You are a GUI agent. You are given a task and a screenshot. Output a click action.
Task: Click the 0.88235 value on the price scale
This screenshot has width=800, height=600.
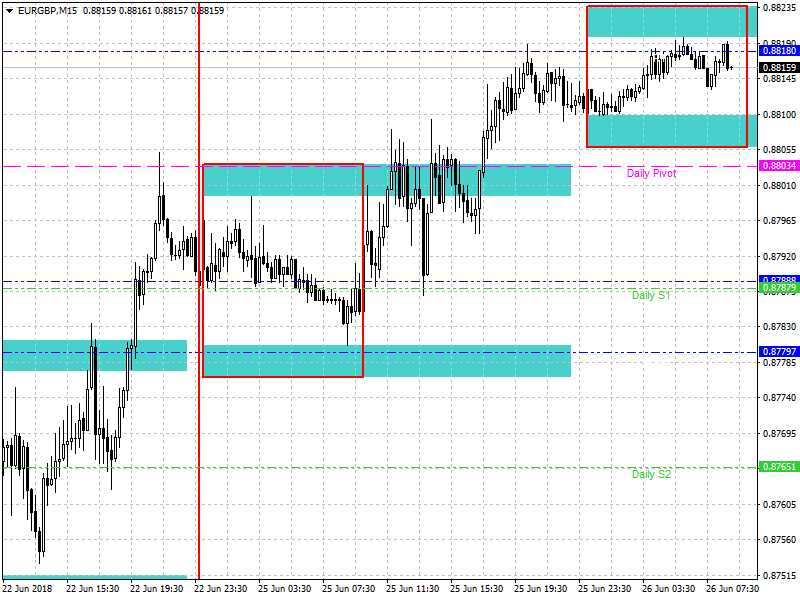pyautogui.click(x=779, y=8)
